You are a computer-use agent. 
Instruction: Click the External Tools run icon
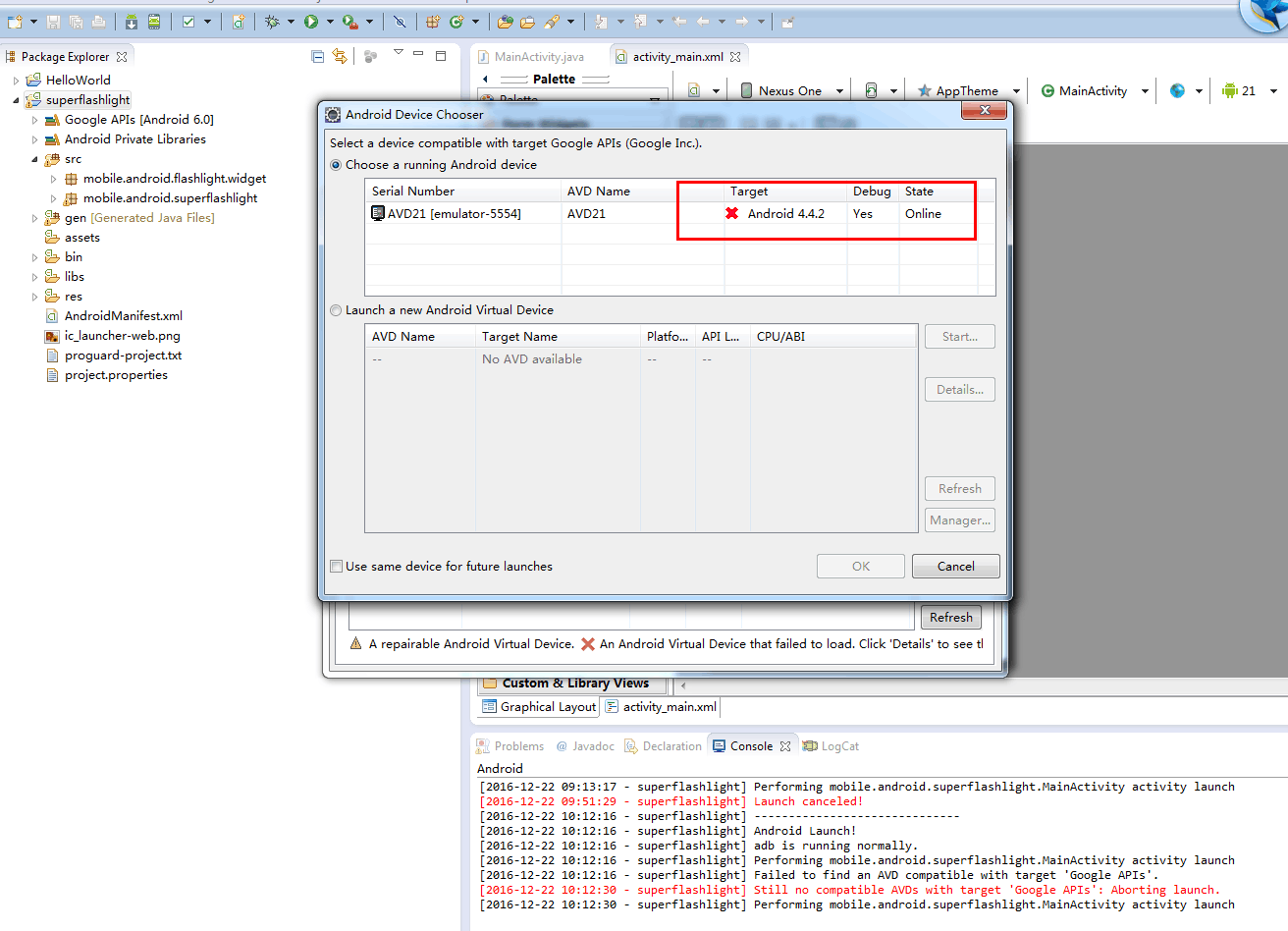pyautogui.click(x=349, y=21)
